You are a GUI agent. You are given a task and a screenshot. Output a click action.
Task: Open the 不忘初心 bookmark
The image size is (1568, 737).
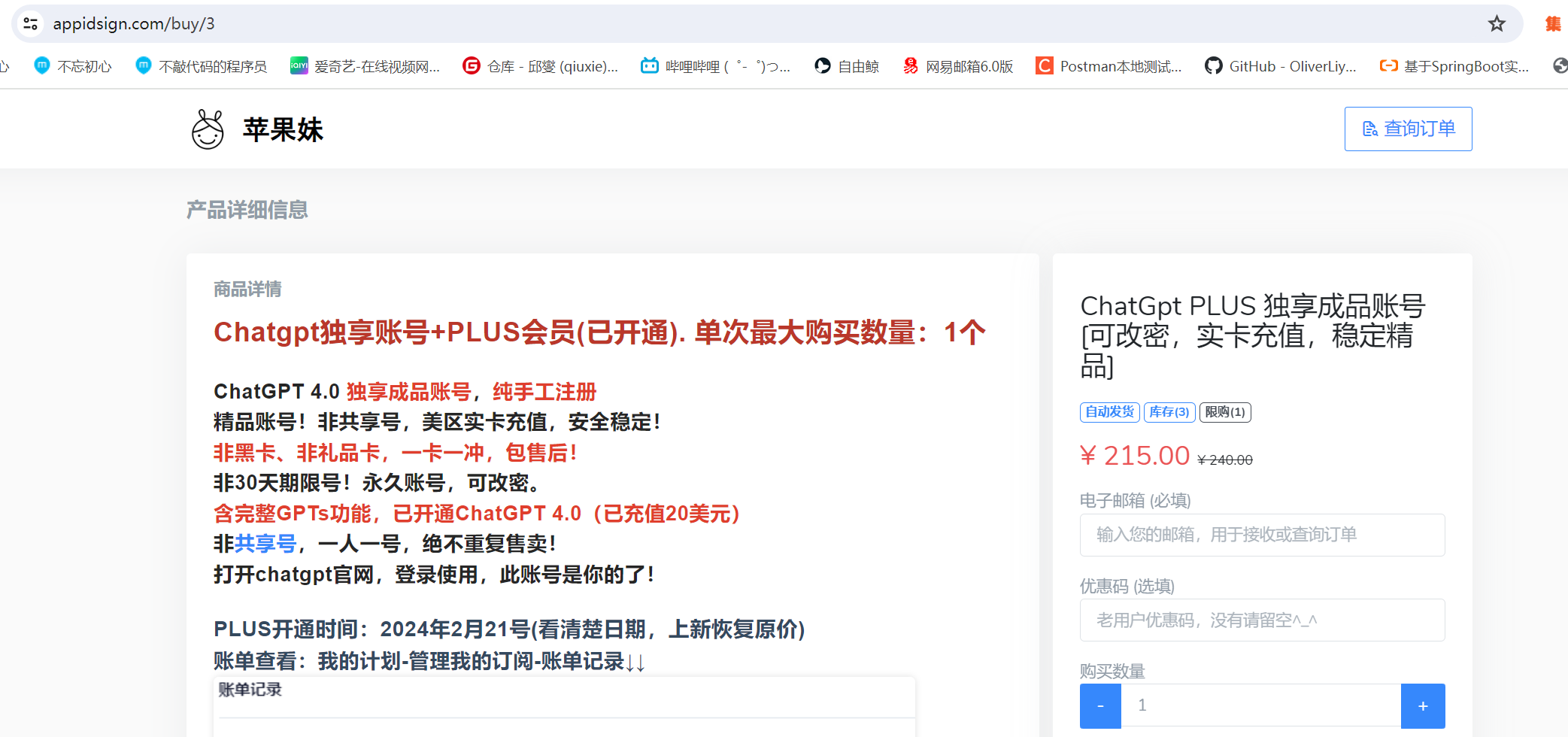[x=73, y=66]
